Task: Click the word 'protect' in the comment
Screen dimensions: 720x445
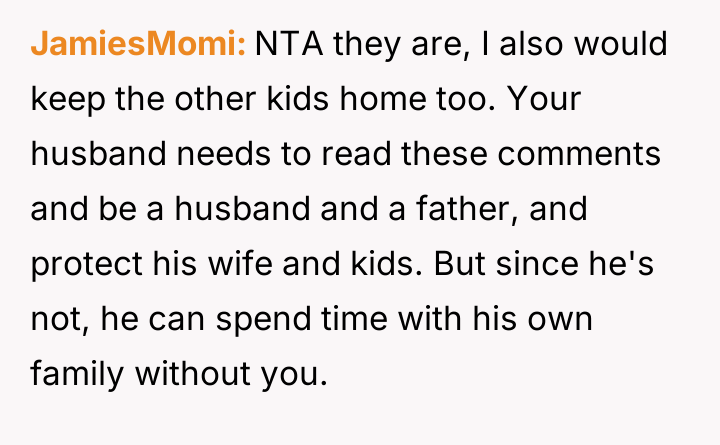Action: pyautogui.click(x=84, y=266)
